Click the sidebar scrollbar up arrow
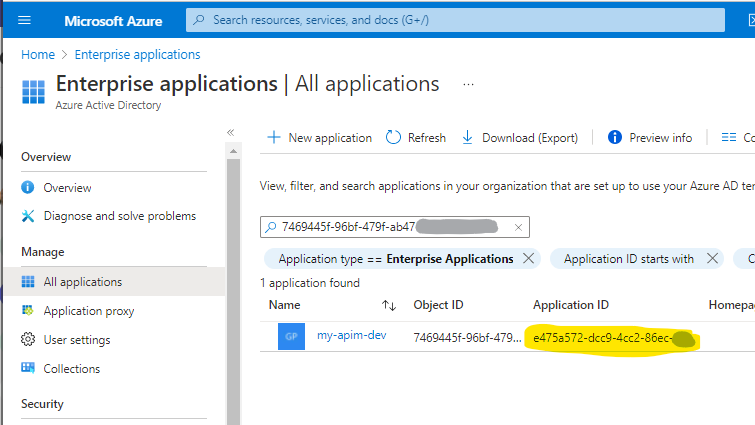 (x=234, y=151)
